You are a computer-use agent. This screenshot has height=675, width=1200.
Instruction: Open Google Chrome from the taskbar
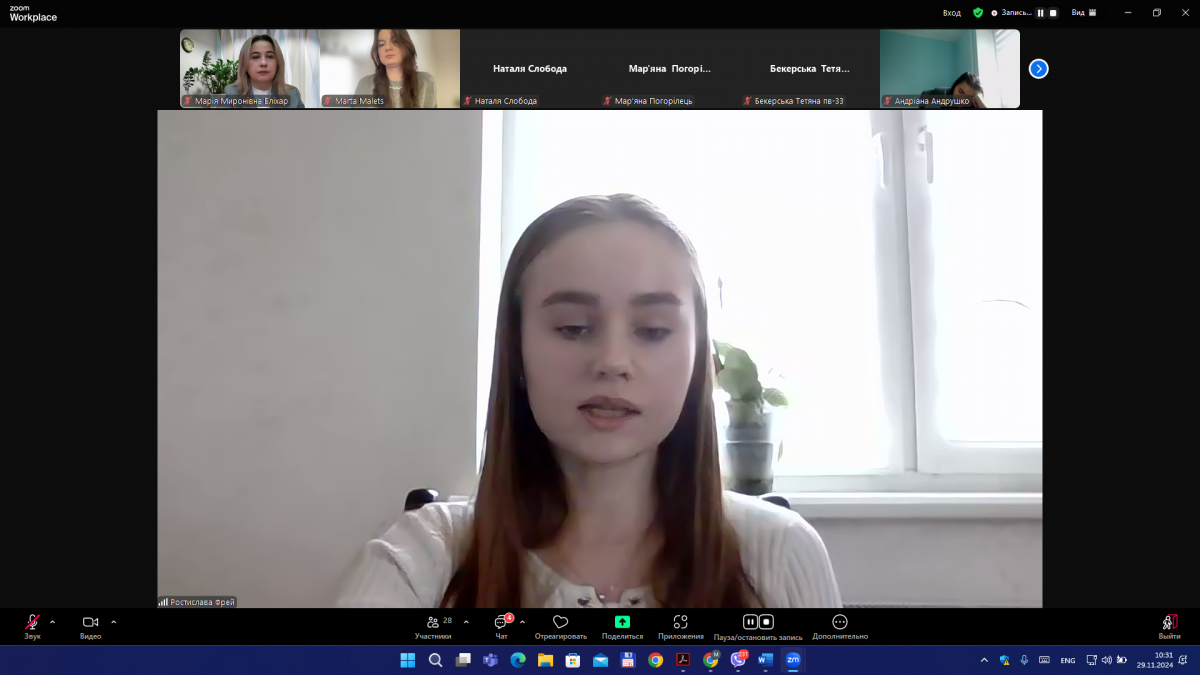(x=655, y=660)
